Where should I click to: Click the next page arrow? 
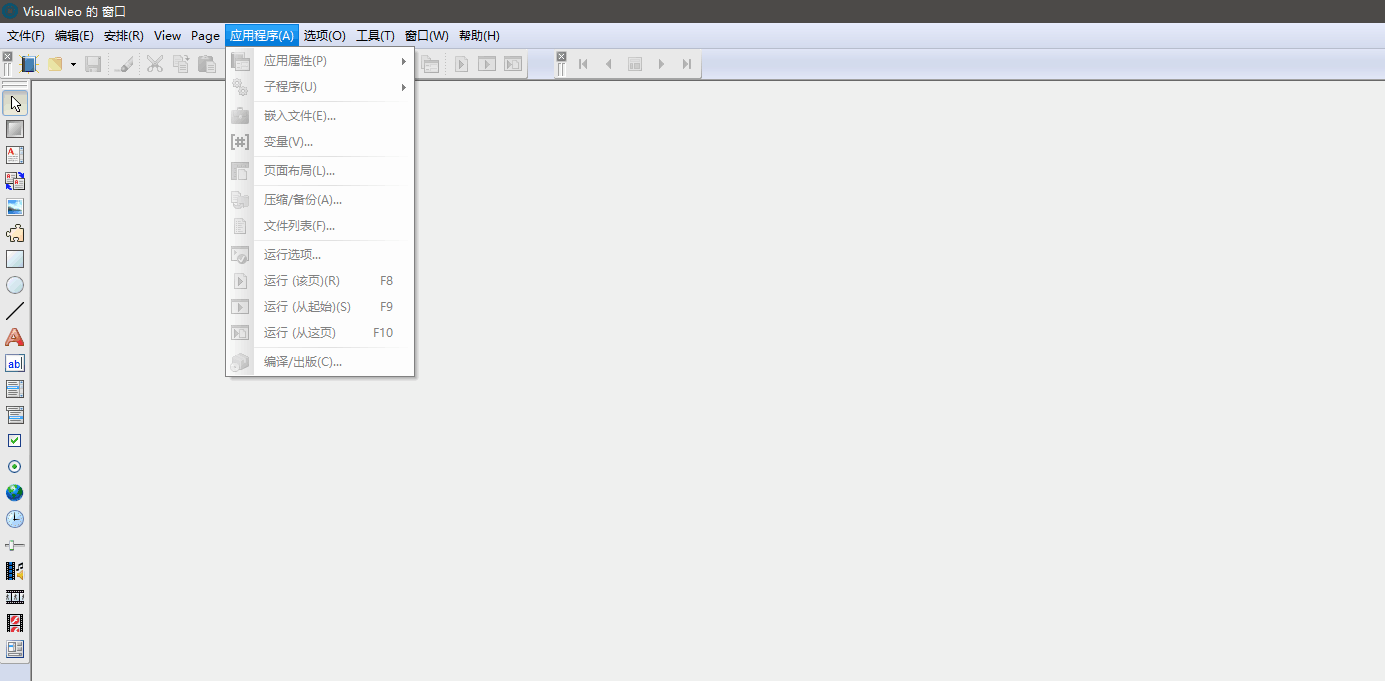tap(661, 64)
